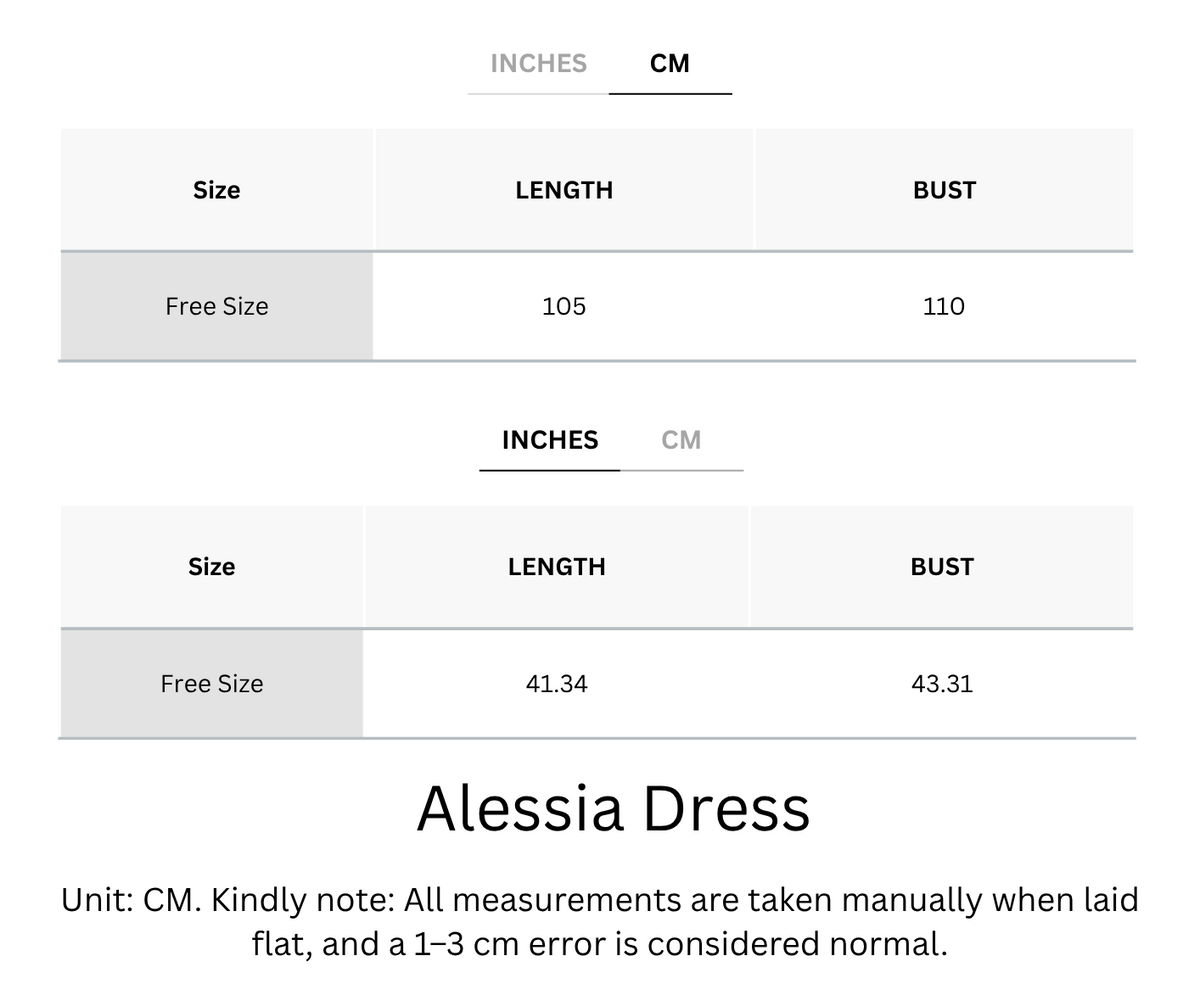Click the underline beneath the active CM tab
Image resolution: width=1200 pixels, height=995 pixels.
[x=670, y=94]
